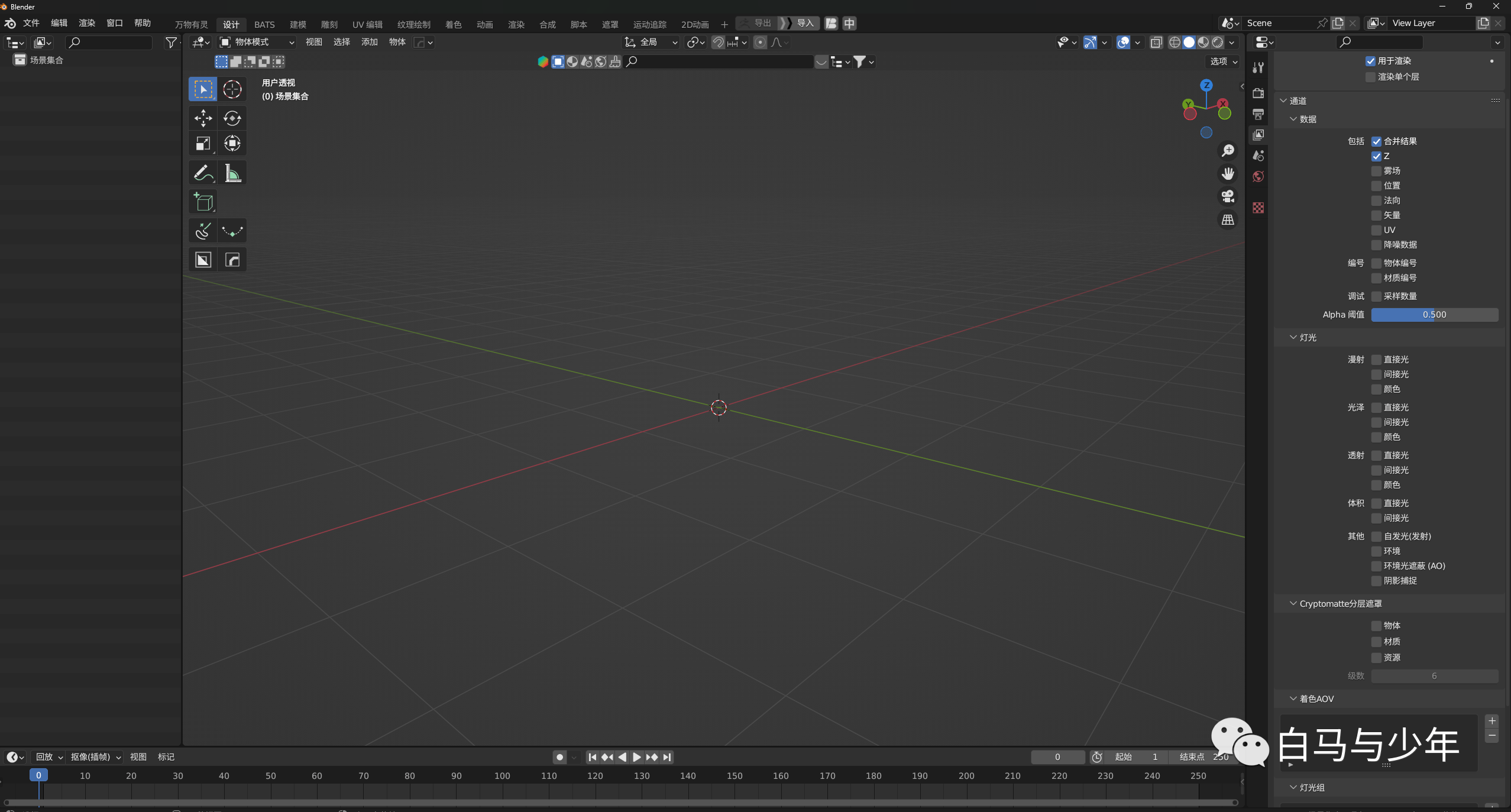The image size is (1511, 812).
Task: Select the Move tool in viewport toolbar
Action: click(x=203, y=118)
